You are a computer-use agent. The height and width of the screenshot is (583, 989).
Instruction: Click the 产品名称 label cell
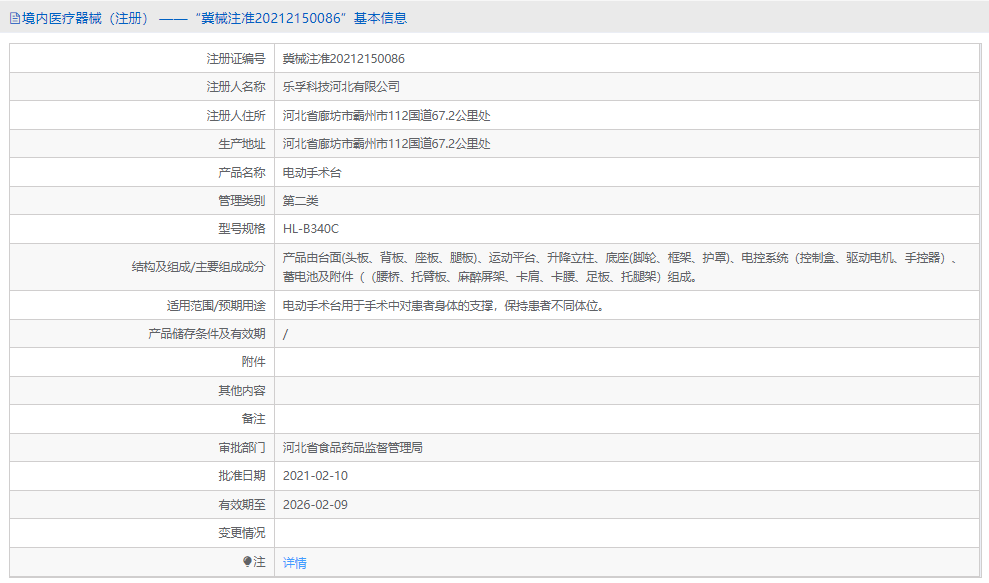[142, 172]
